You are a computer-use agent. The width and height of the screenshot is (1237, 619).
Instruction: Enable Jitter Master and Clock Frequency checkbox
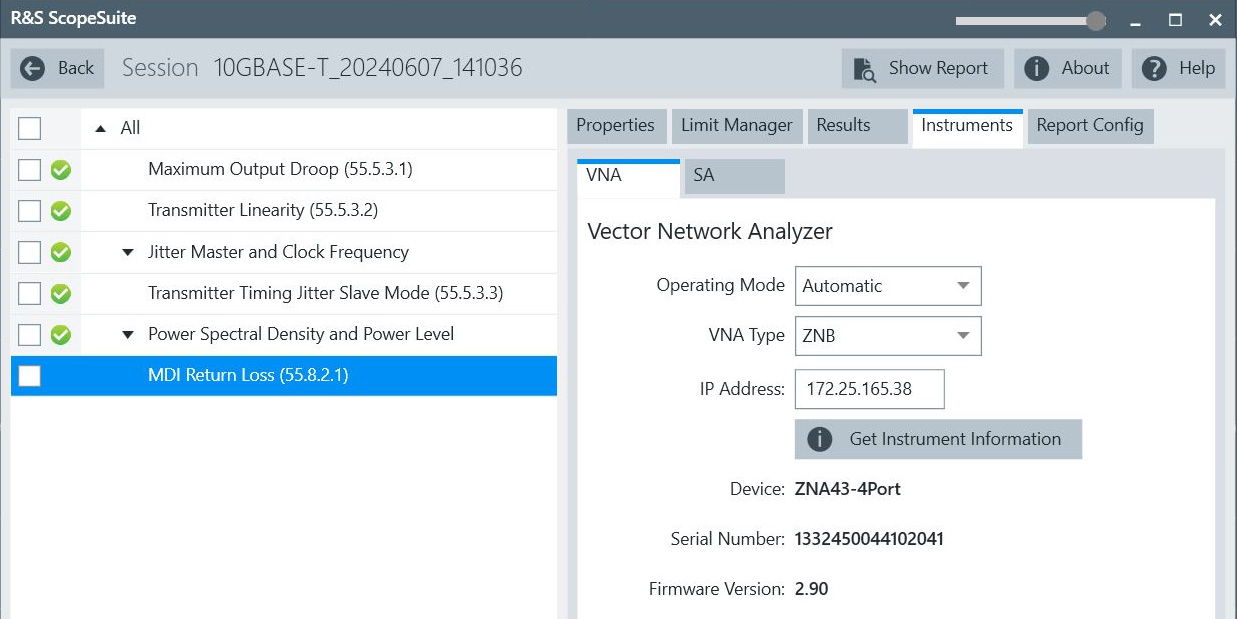[30, 252]
